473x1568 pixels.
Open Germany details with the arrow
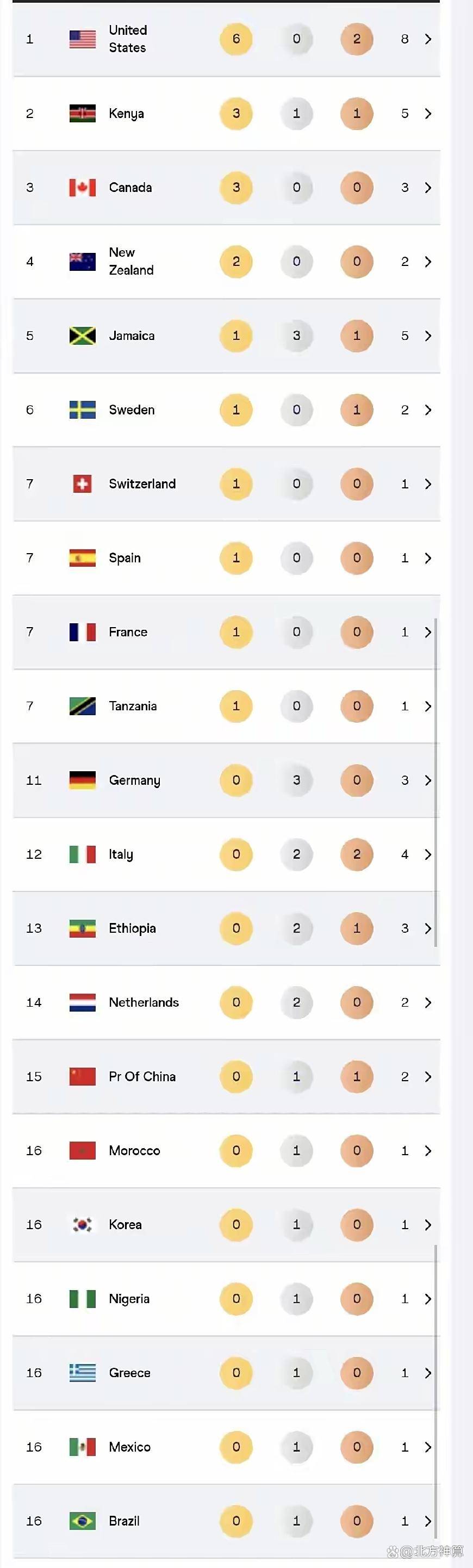[x=428, y=780]
